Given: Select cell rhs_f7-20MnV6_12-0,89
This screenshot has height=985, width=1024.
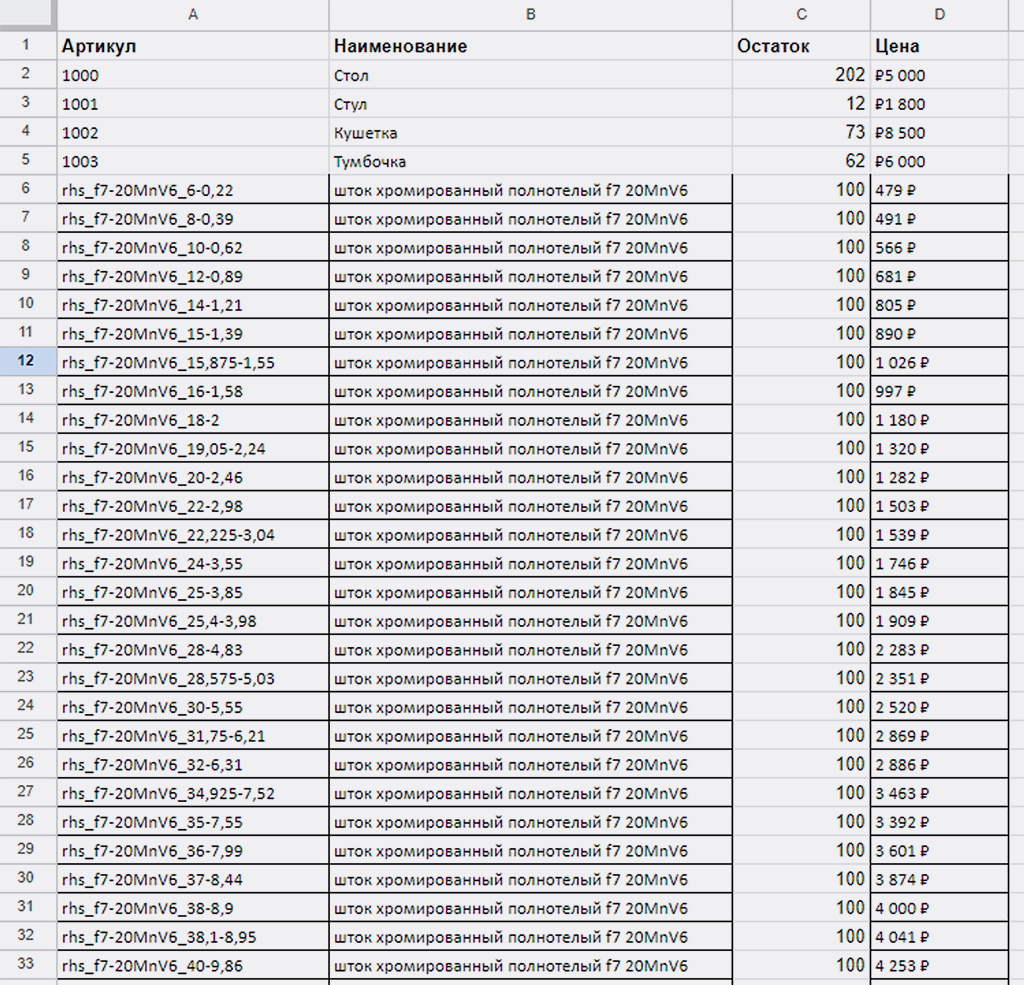Looking at the screenshot, I should [193, 276].
